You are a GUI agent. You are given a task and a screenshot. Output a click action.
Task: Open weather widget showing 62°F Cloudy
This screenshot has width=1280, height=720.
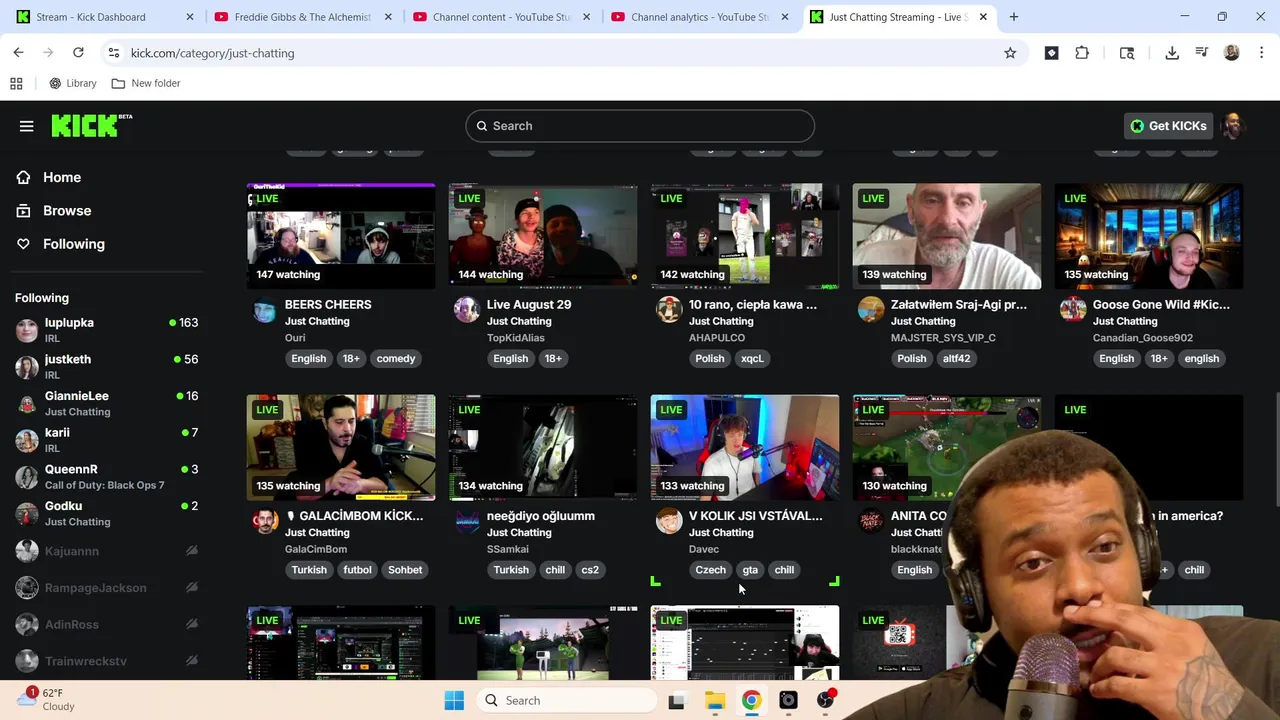[x=46, y=699]
